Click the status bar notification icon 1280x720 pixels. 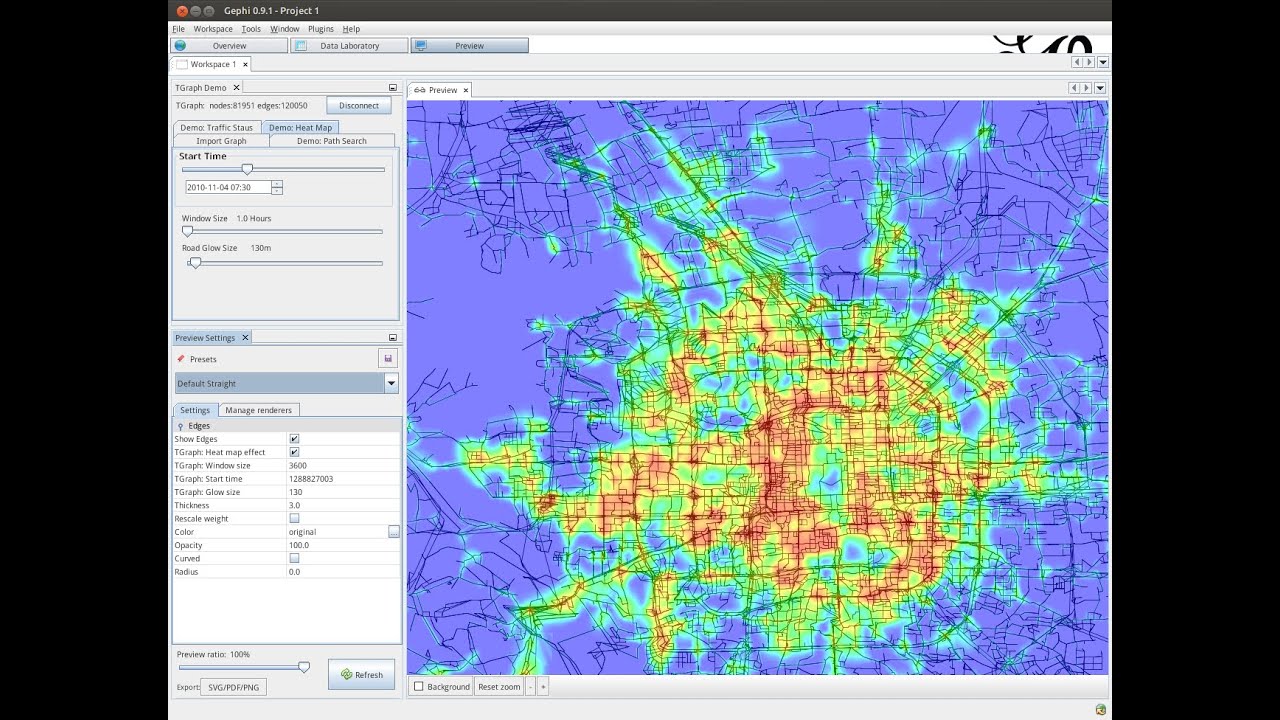point(1101,709)
